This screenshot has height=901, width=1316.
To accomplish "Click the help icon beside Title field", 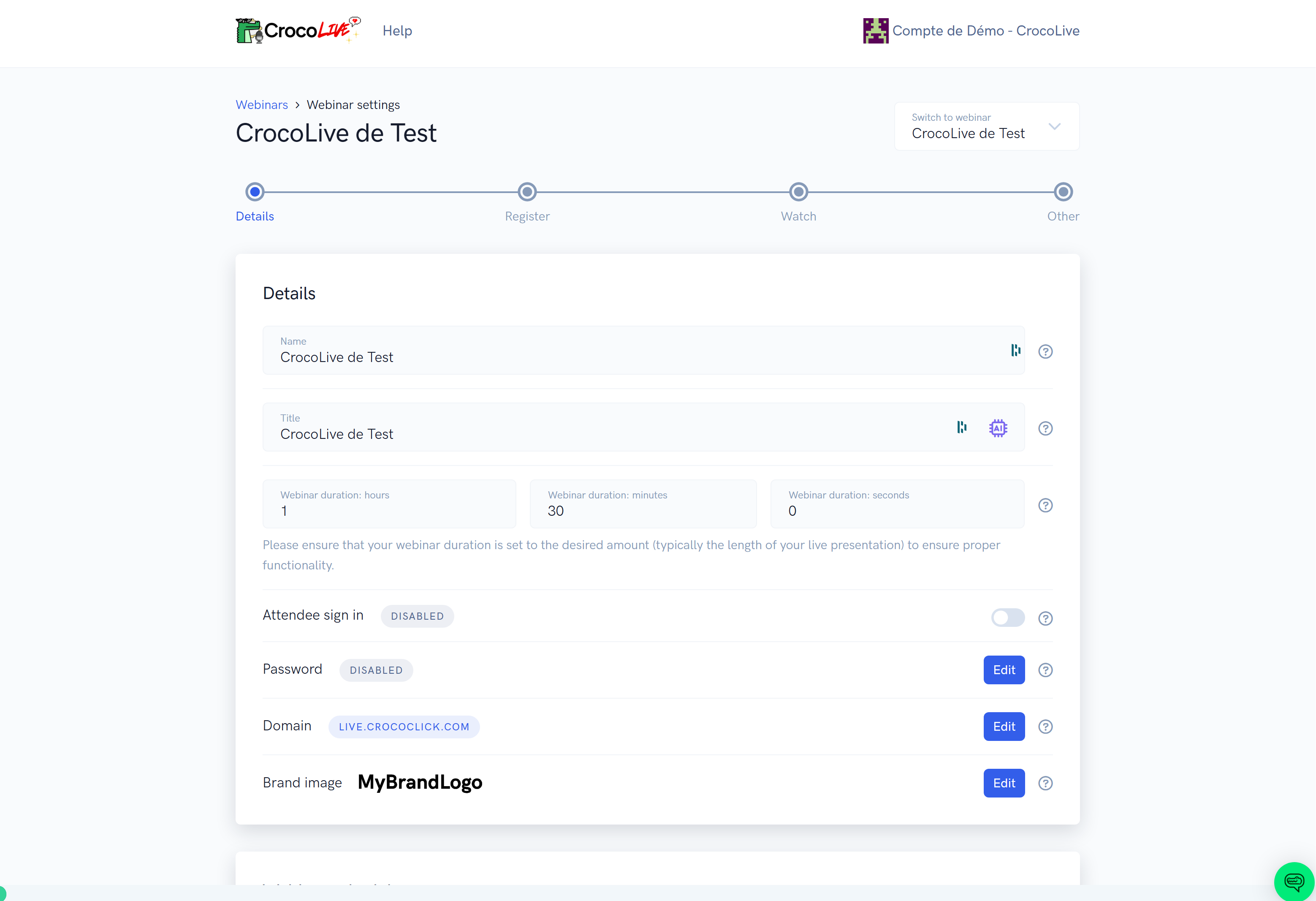I will click(1045, 428).
